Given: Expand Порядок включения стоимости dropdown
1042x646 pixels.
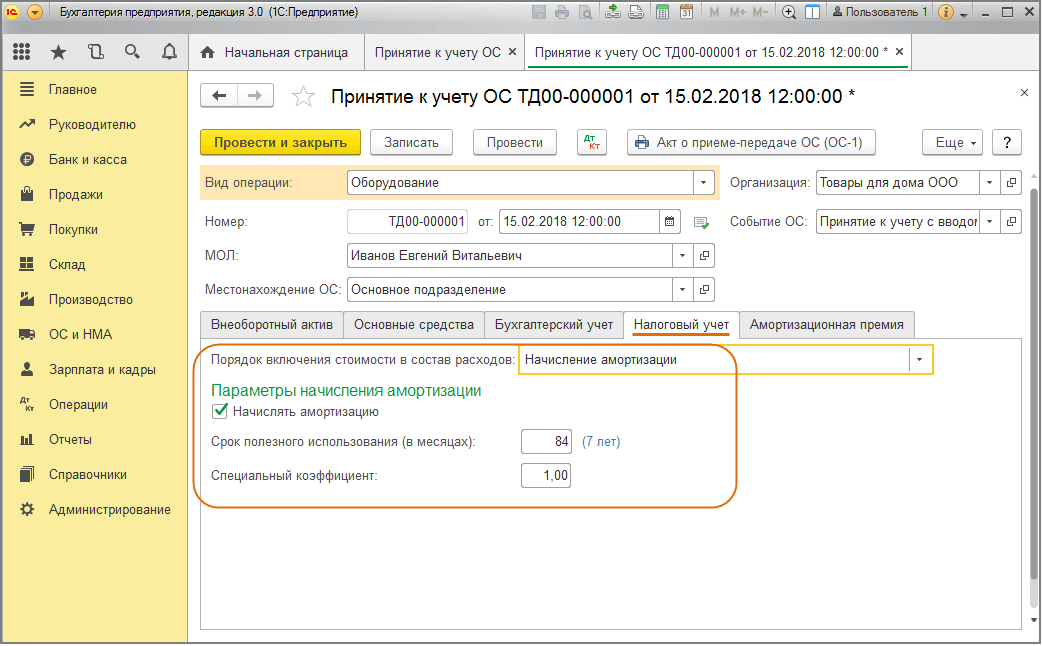Looking at the screenshot, I should click(x=920, y=360).
